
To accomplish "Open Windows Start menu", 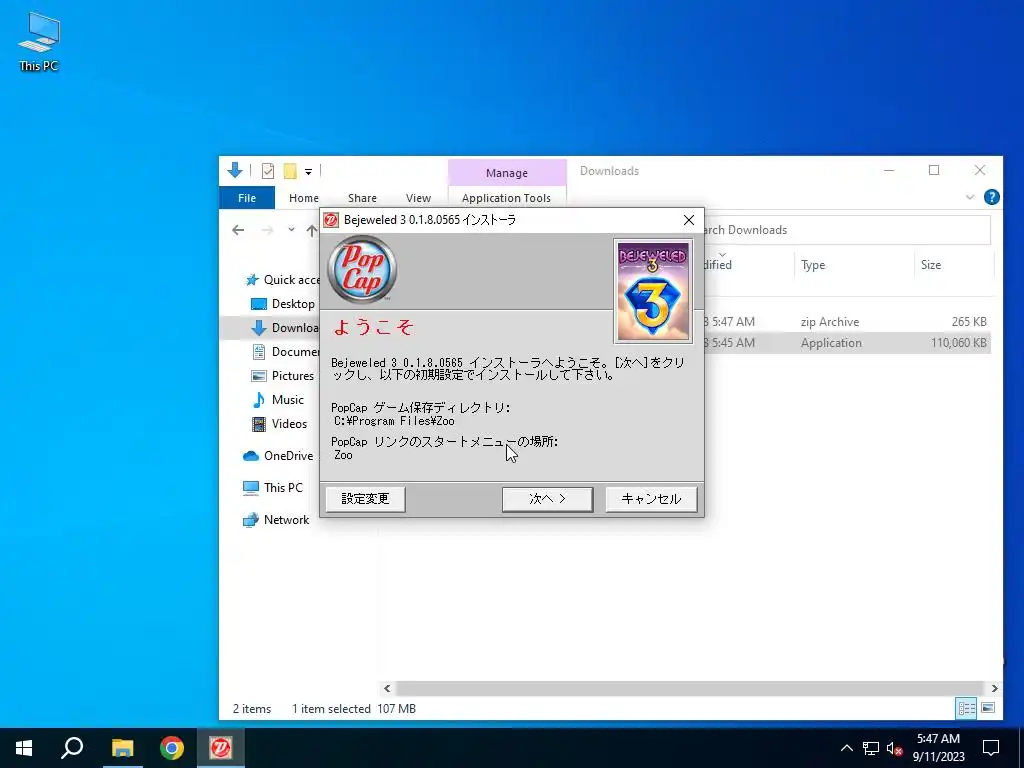I will click(24, 748).
